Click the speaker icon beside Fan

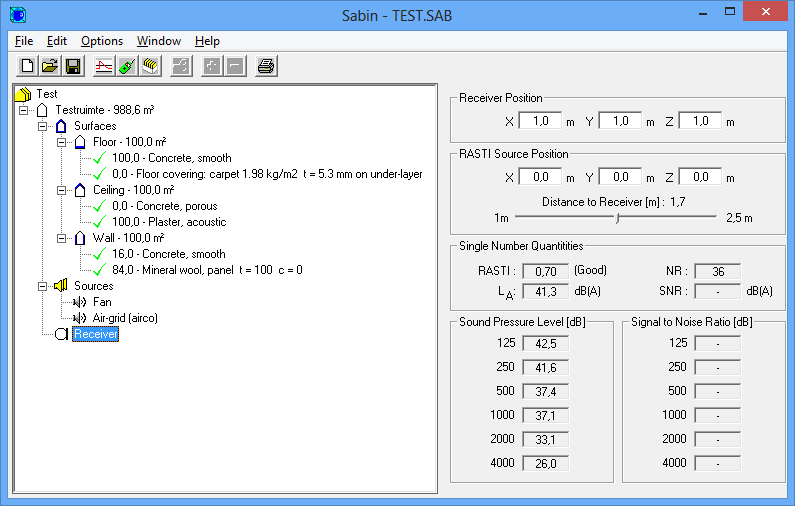80,302
